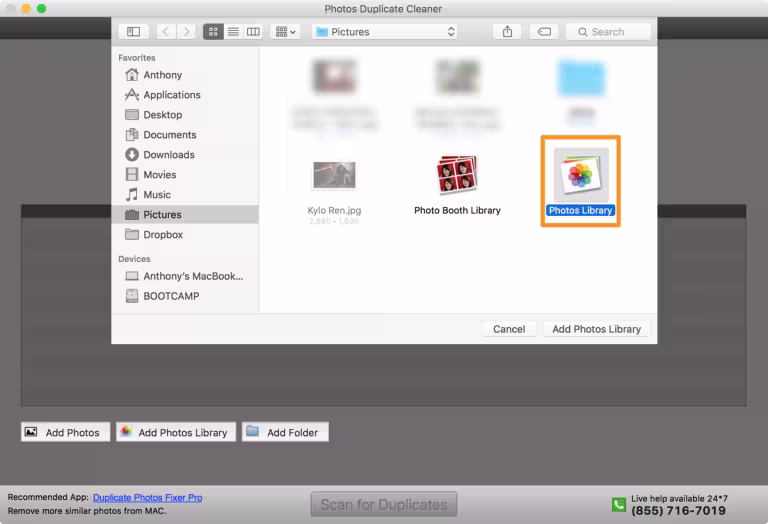Focus the Search field
The width and height of the screenshot is (768, 524).
(608, 32)
